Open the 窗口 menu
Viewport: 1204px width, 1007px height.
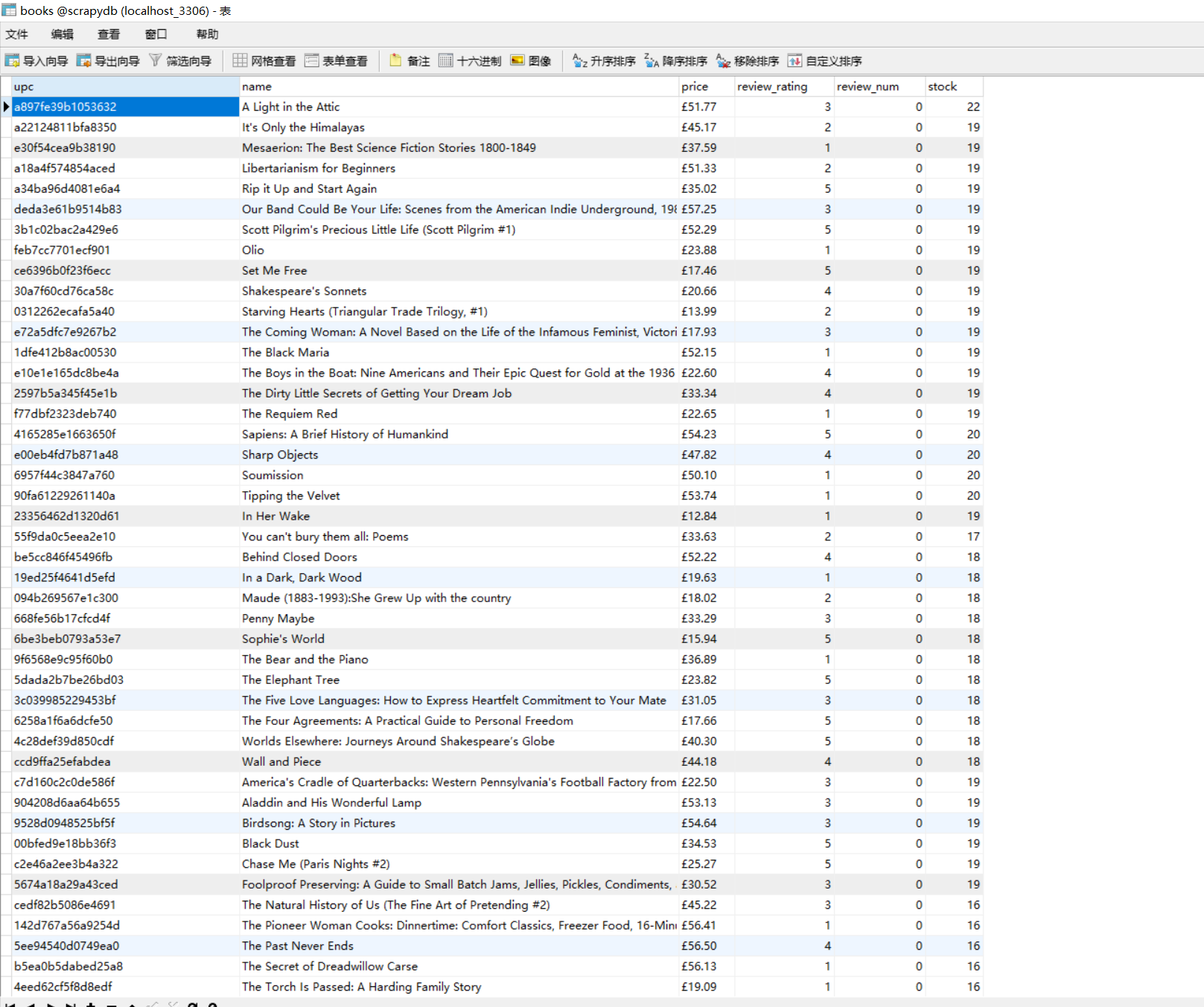pyautogui.click(x=156, y=34)
